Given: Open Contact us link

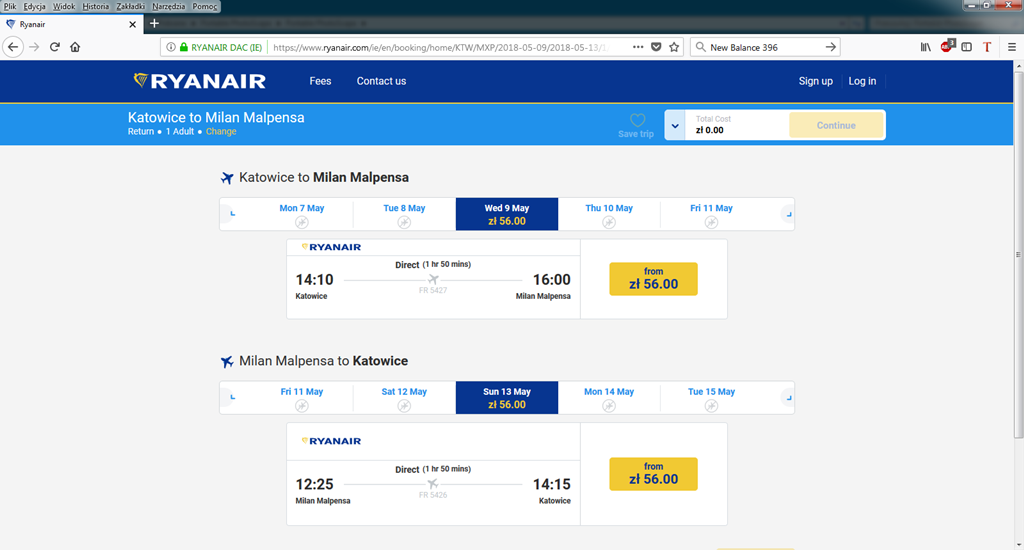Looking at the screenshot, I should 381,81.
